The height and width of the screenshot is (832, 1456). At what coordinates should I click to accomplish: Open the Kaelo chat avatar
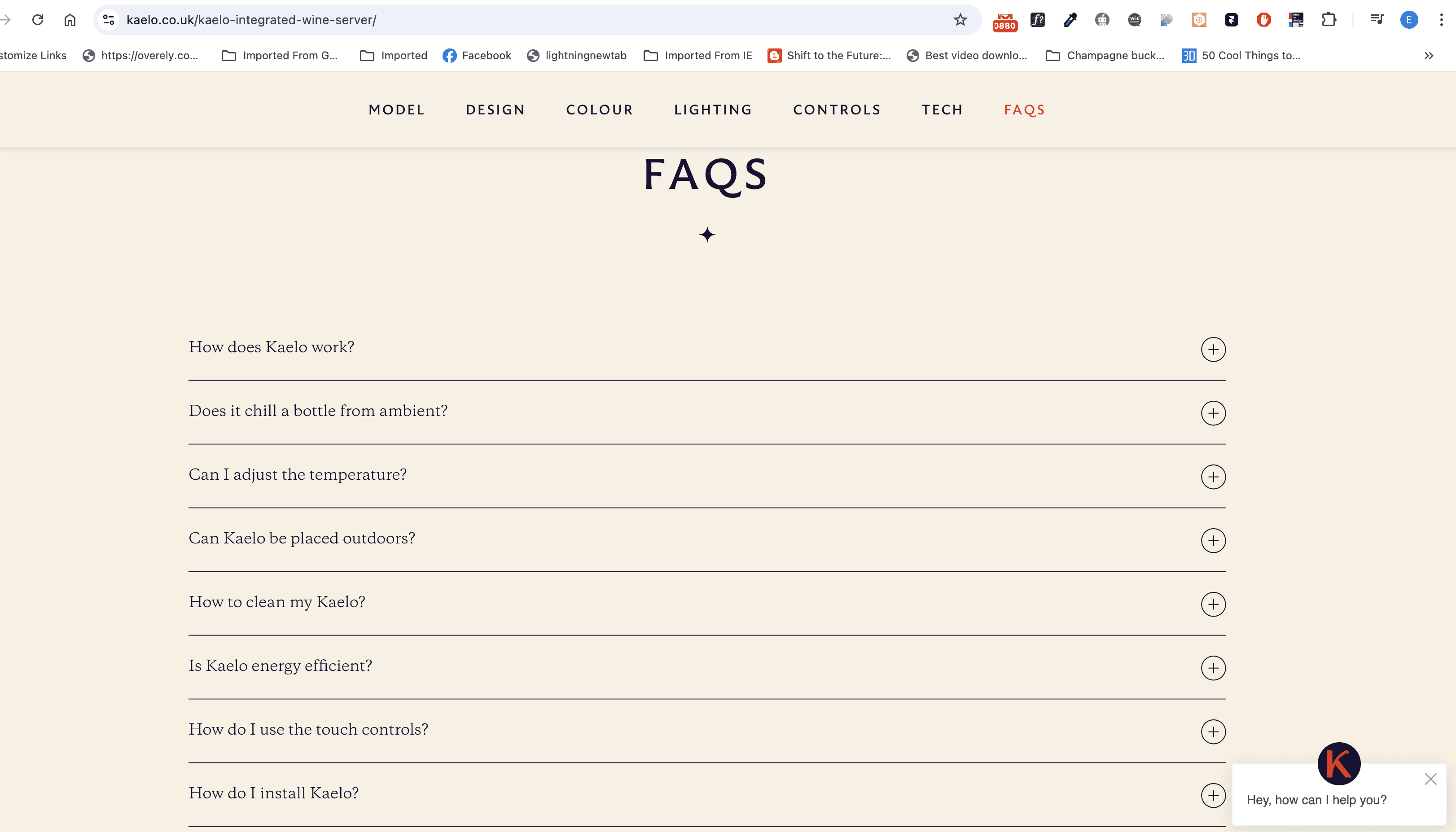1339,763
